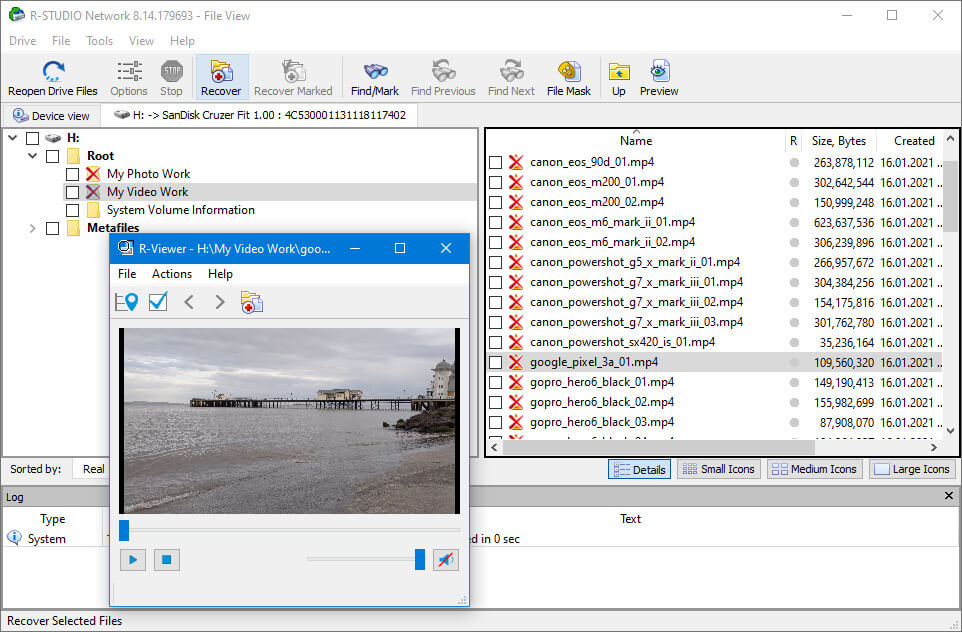This screenshot has width=962, height=632.
Task: Tick the My Photo Work folder checkbox
Action: tap(73, 174)
